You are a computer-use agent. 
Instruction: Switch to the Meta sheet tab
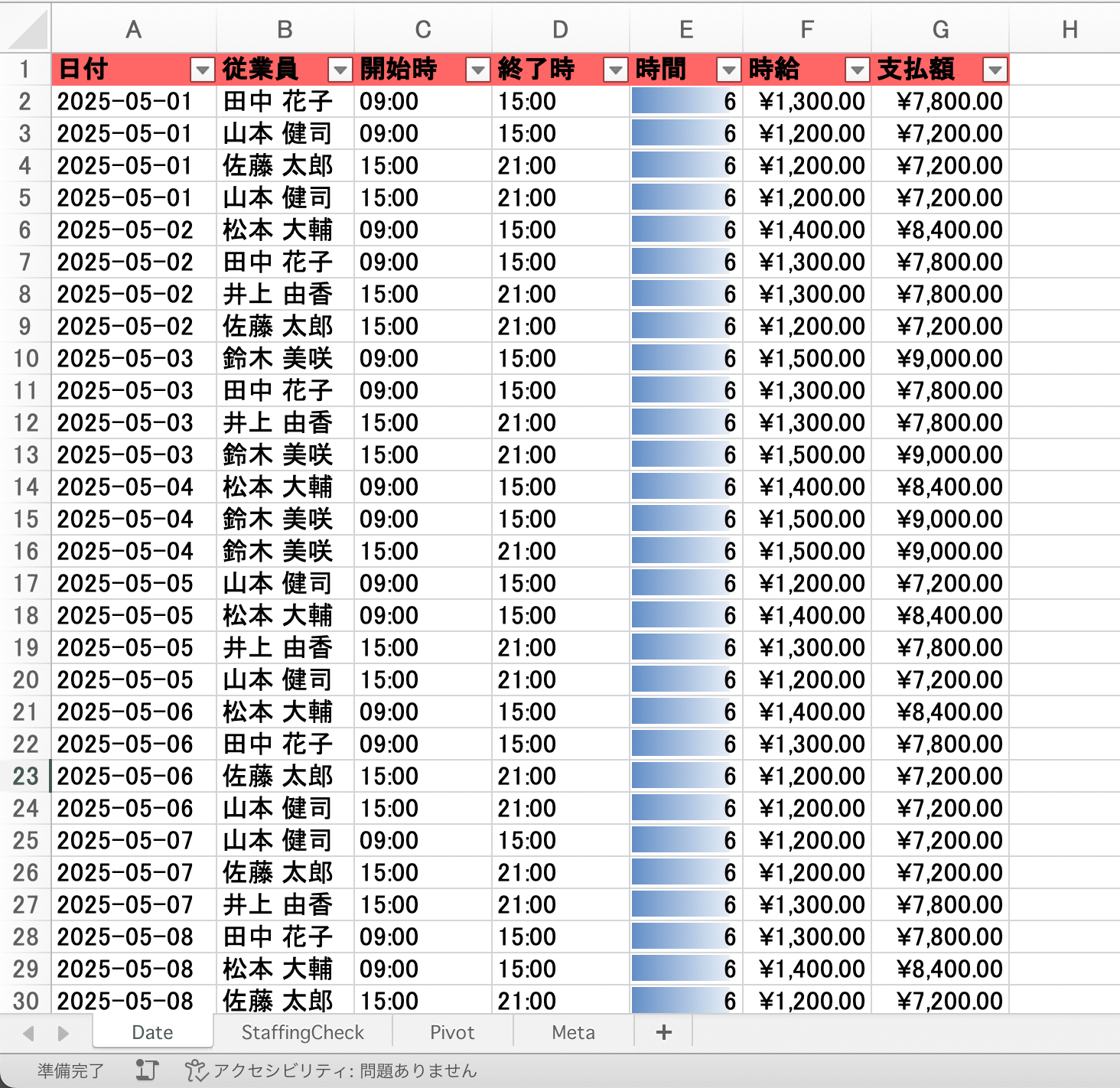pyautogui.click(x=571, y=1031)
